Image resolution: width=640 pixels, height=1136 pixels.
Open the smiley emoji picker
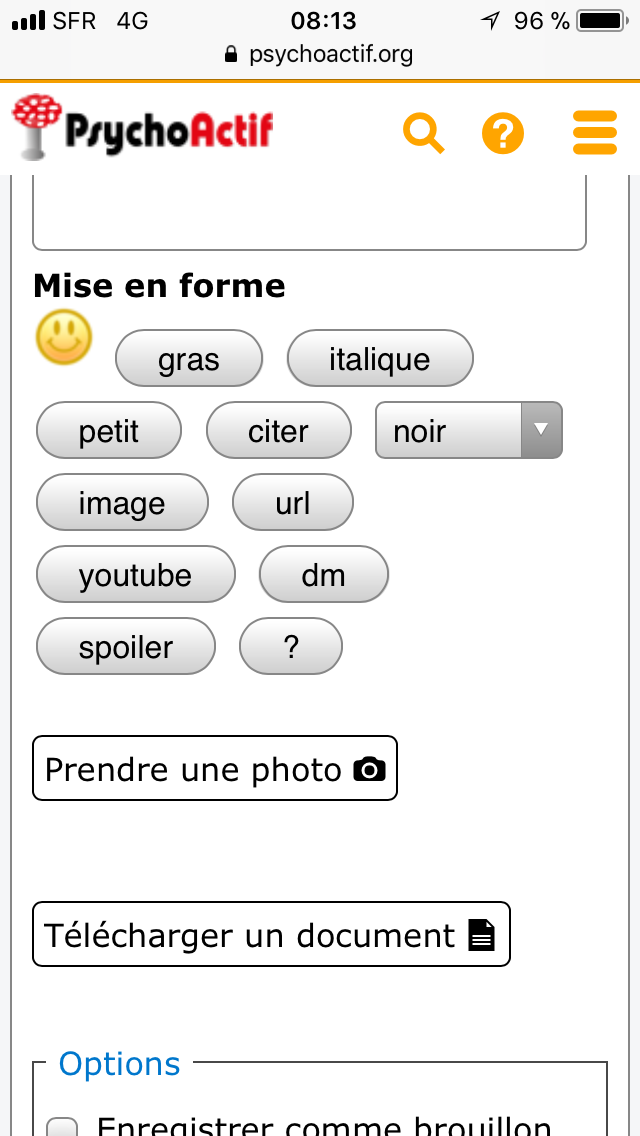click(65, 337)
